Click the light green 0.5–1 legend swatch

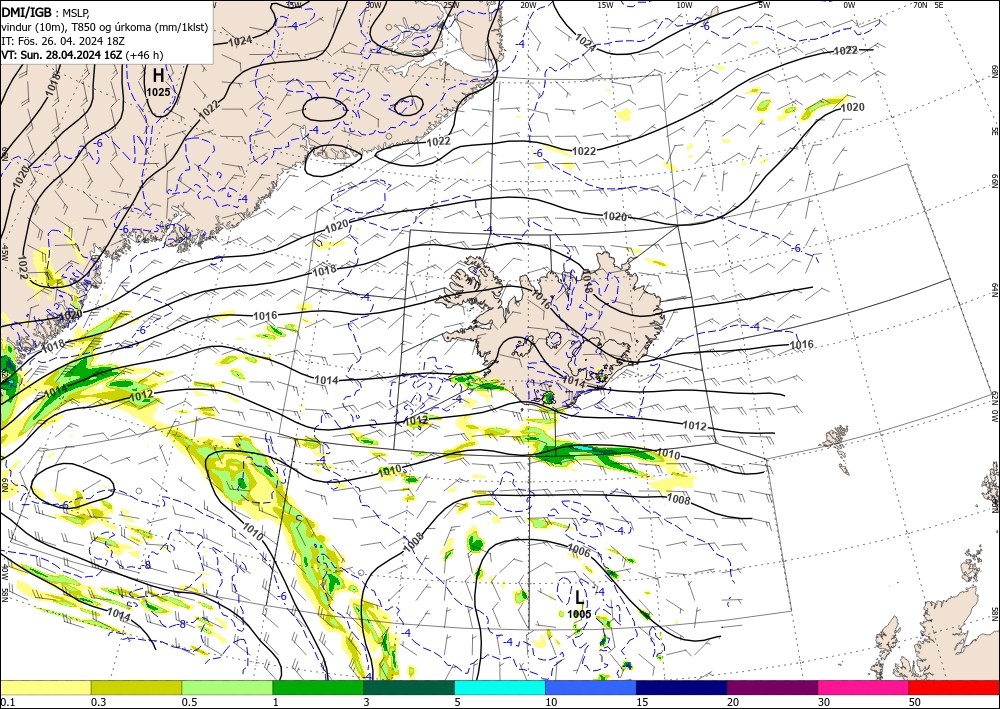coord(227,687)
